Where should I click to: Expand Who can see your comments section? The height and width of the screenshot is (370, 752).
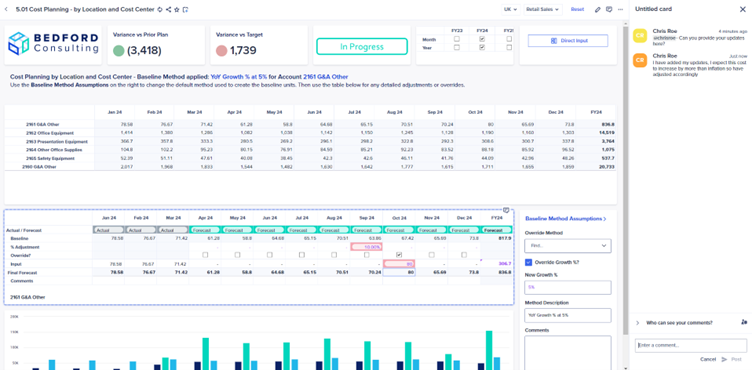pyautogui.click(x=638, y=323)
